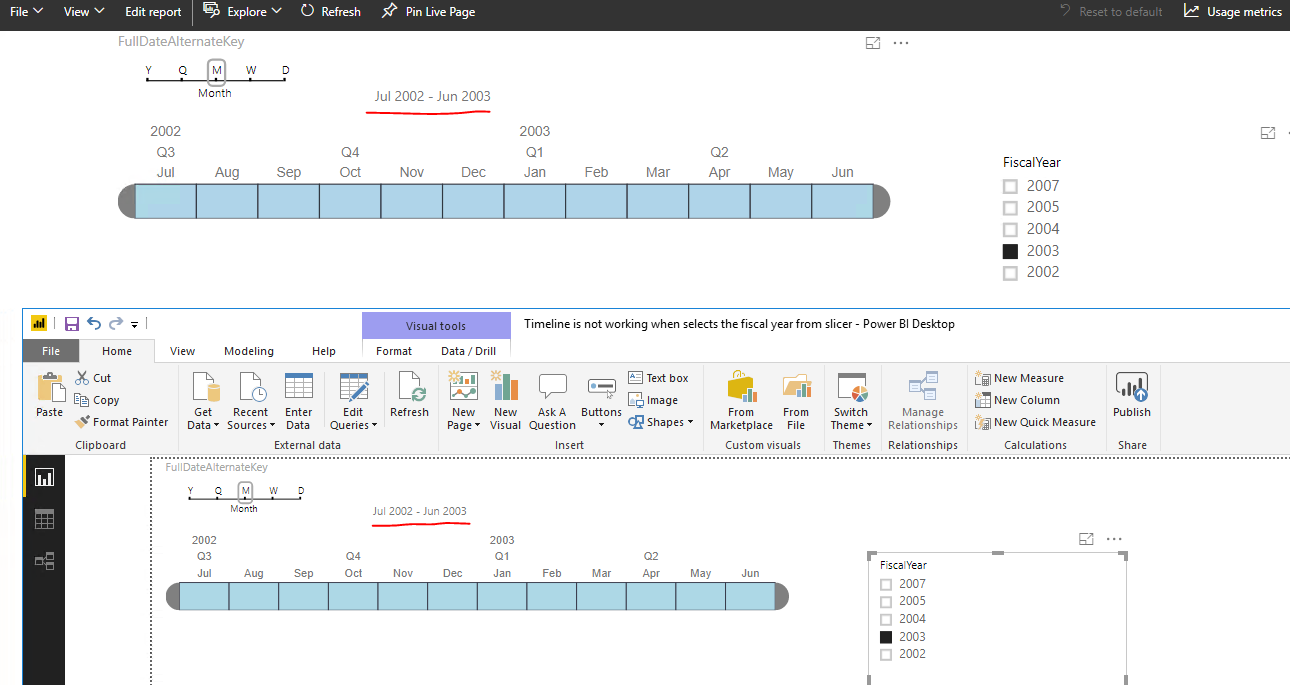The height and width of the screenshot is (685, 1290).
Task: Click Focus mode icon on Desktop FiscalYear slicer
Action: 1087,539
